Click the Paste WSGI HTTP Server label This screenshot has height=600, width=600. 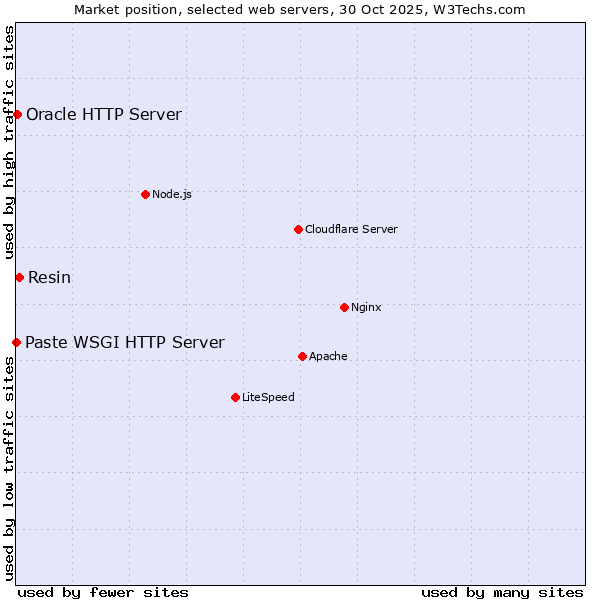tap(125, 343)
